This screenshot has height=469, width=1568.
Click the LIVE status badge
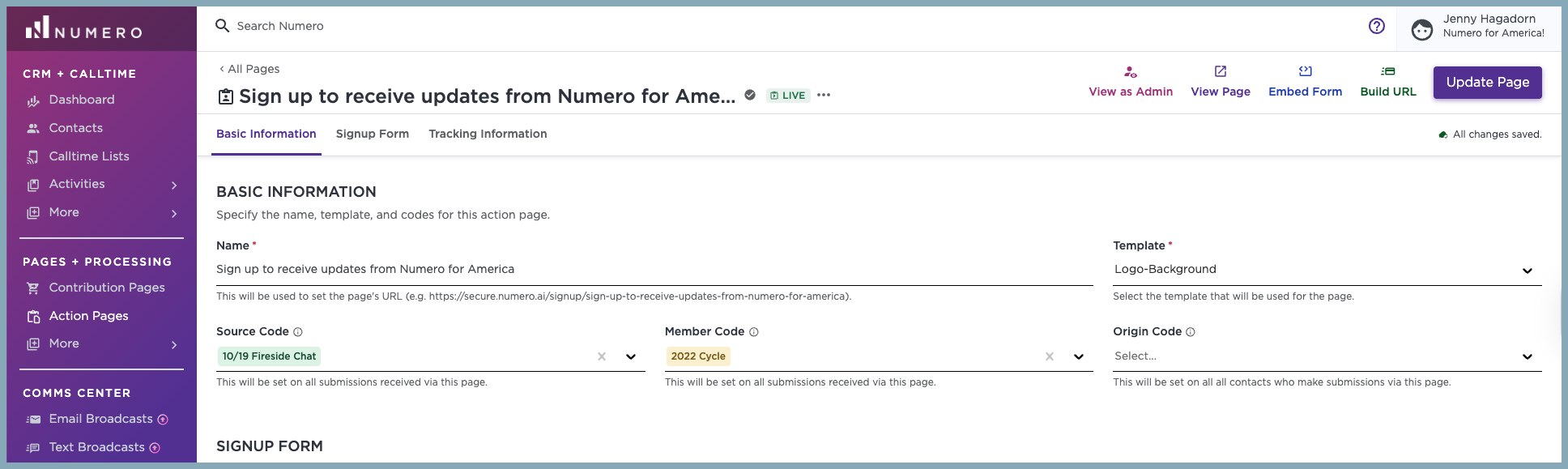[788, 96]
